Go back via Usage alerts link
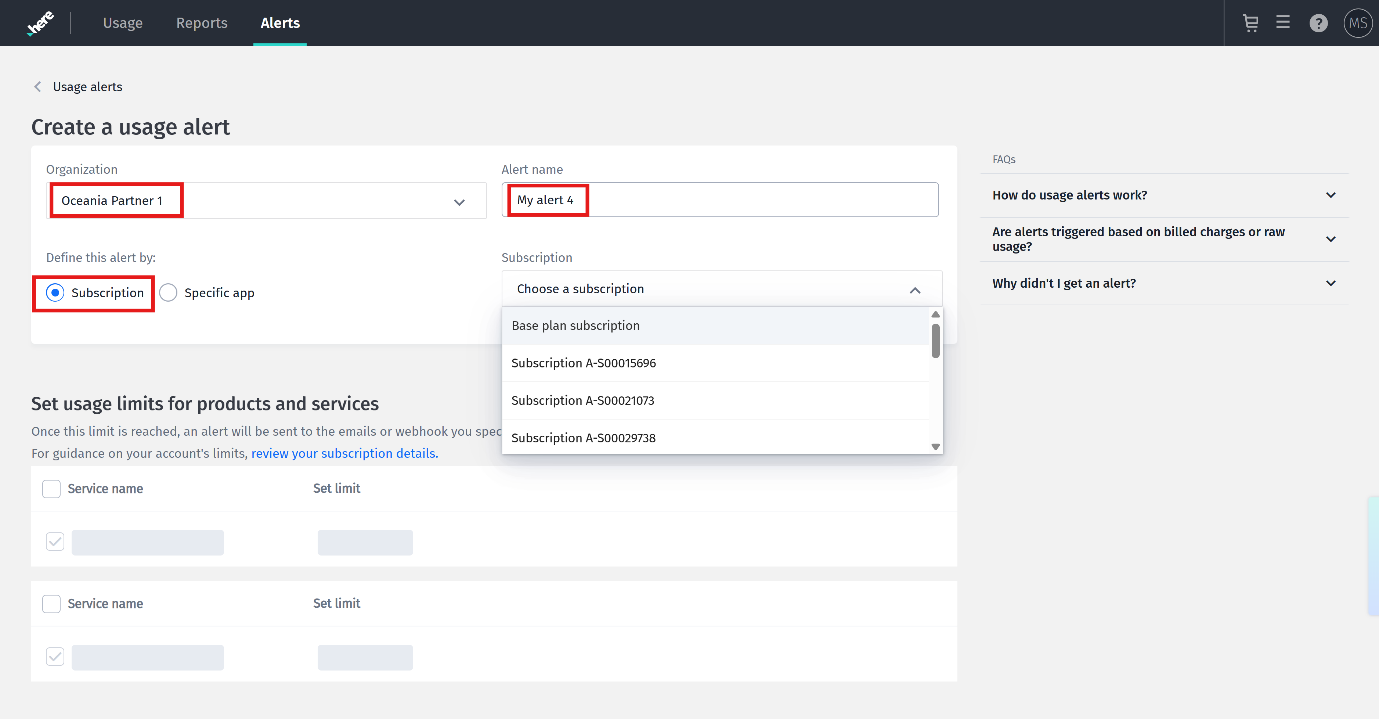The height and width of the screenshot is (719, 1379). click(x=88, y=87)
